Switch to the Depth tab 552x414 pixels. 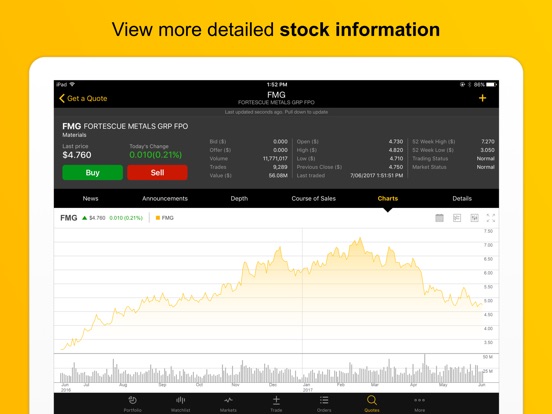click(x=239, y=199)
